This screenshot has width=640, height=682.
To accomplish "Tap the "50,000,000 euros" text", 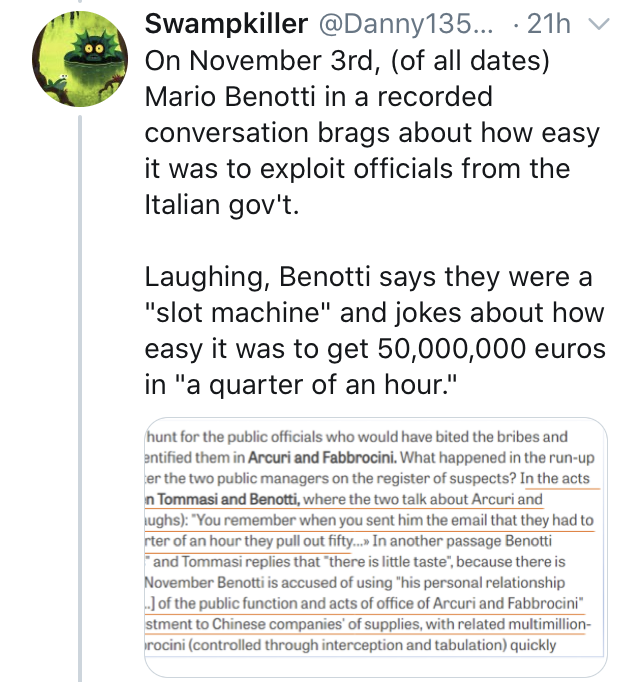I will tap(491, 349).
